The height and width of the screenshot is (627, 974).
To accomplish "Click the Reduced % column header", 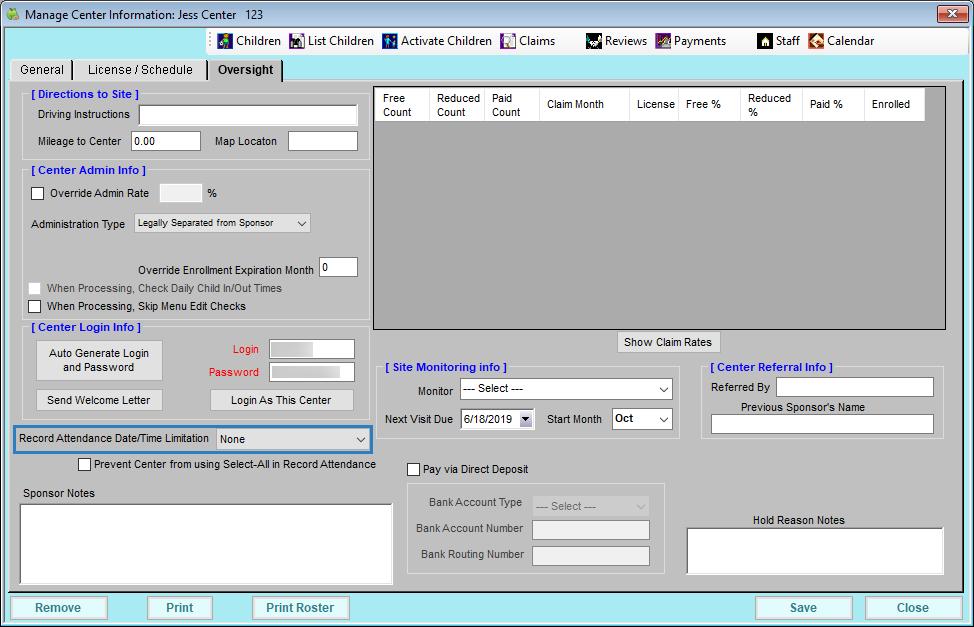I will (x=771, y=104).
